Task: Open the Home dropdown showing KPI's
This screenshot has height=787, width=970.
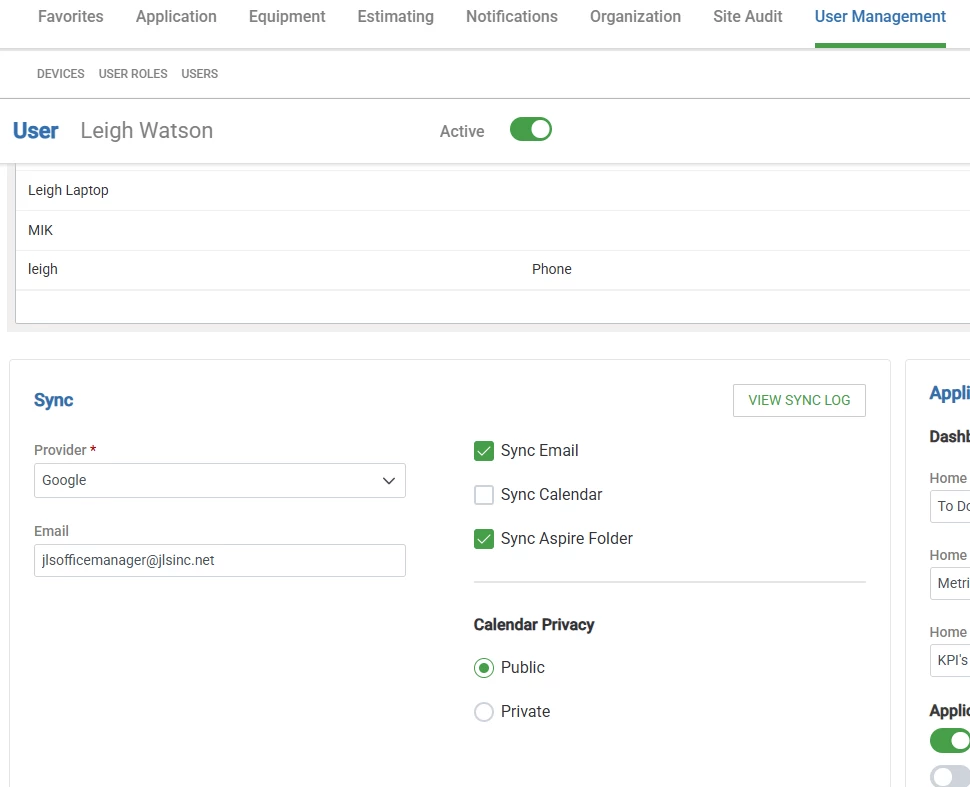Action: (950, 660)
